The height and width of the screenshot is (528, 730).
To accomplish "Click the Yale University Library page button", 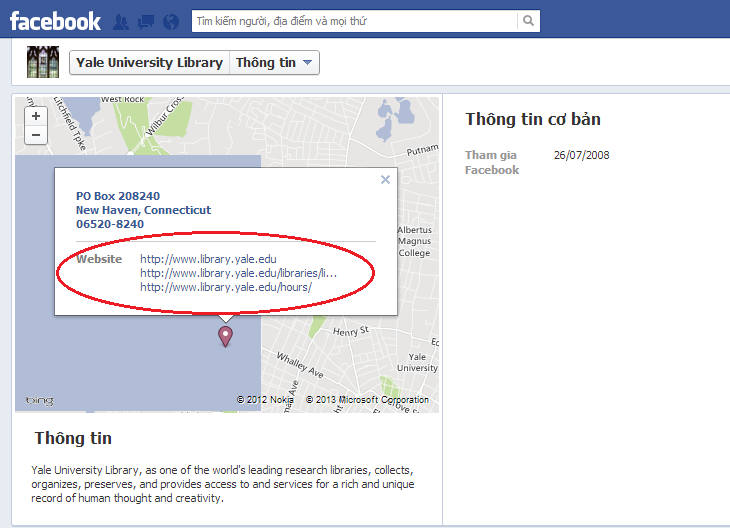I will pos(149,63).
